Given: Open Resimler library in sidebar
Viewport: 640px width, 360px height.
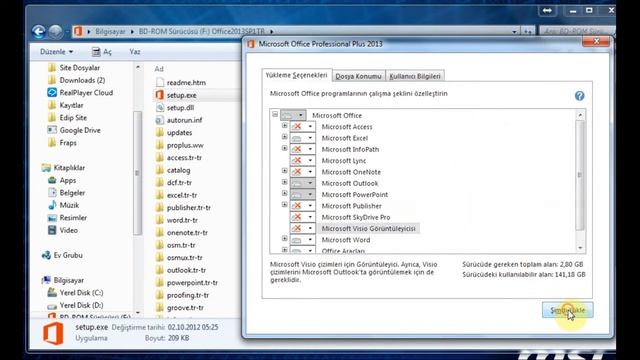Looking at the screenshot, I should tap(67, 218).
